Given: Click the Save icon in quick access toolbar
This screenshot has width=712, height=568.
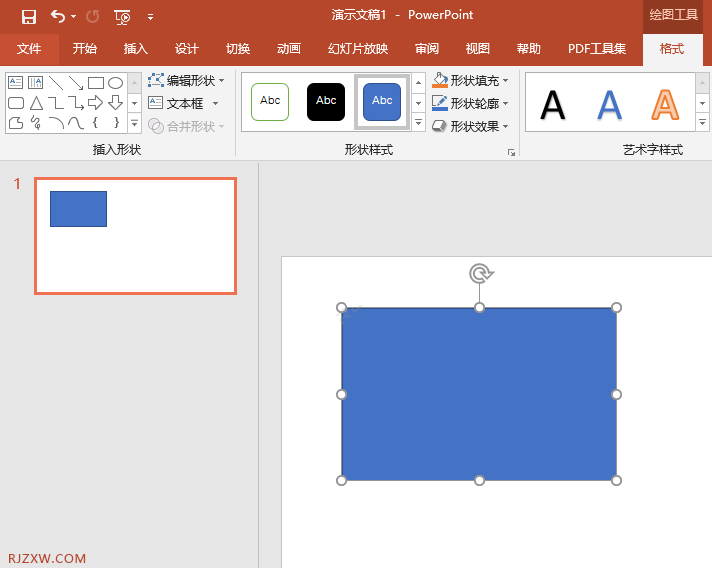Looking at the screenshot, I should pyautogui.click(x=29, y=16).
